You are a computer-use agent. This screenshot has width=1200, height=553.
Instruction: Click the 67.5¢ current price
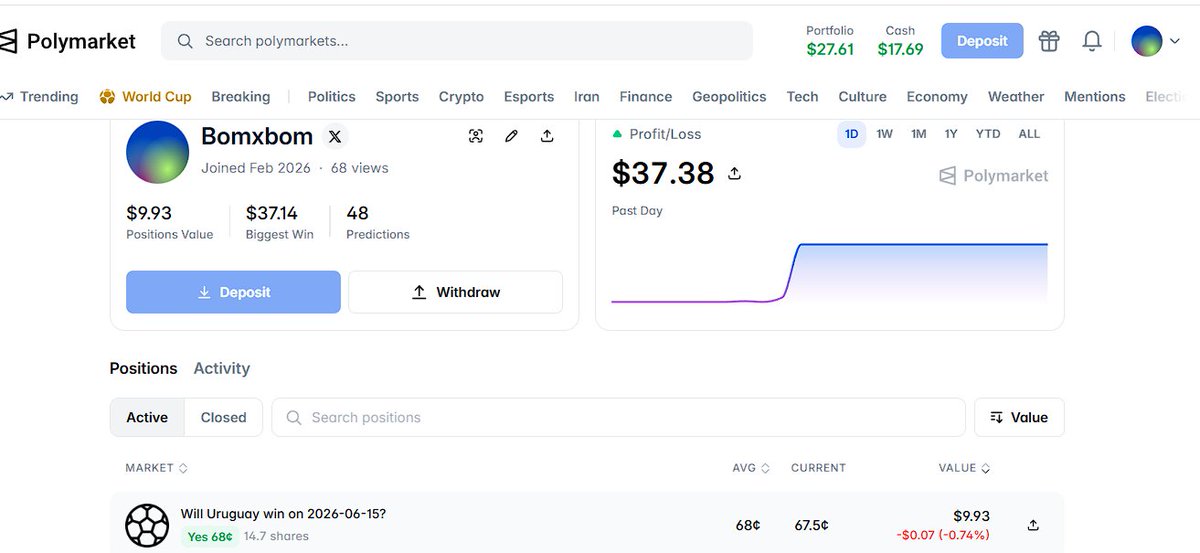[x=811, y=525]
